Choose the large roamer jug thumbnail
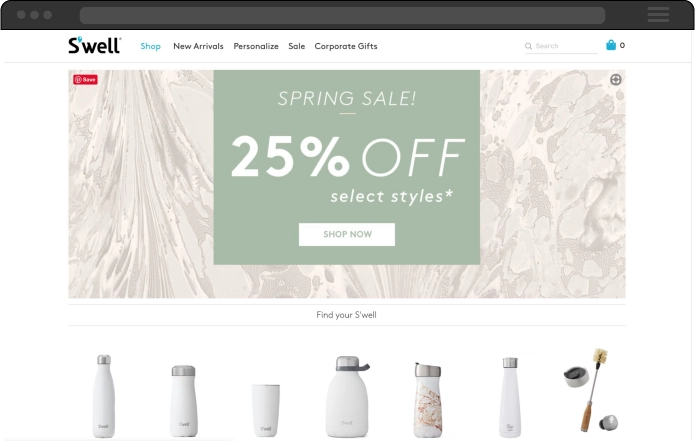Screen dimensions: 695x441 pos(347,397)
